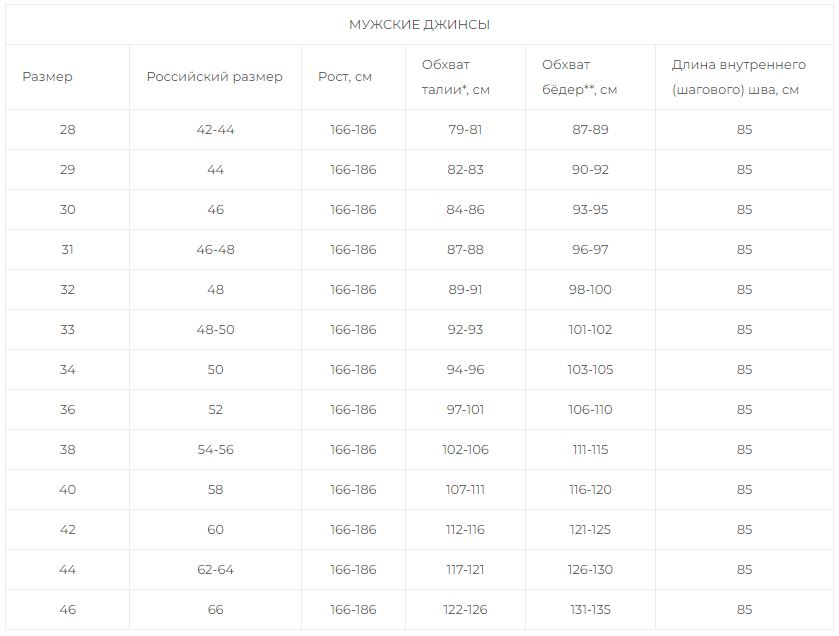Click the Рост, см column header
This screenshot has height=636, width=839.
345,77
